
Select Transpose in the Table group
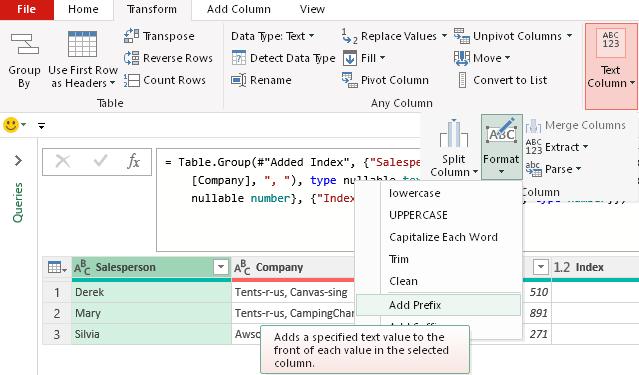coord(159,36)
